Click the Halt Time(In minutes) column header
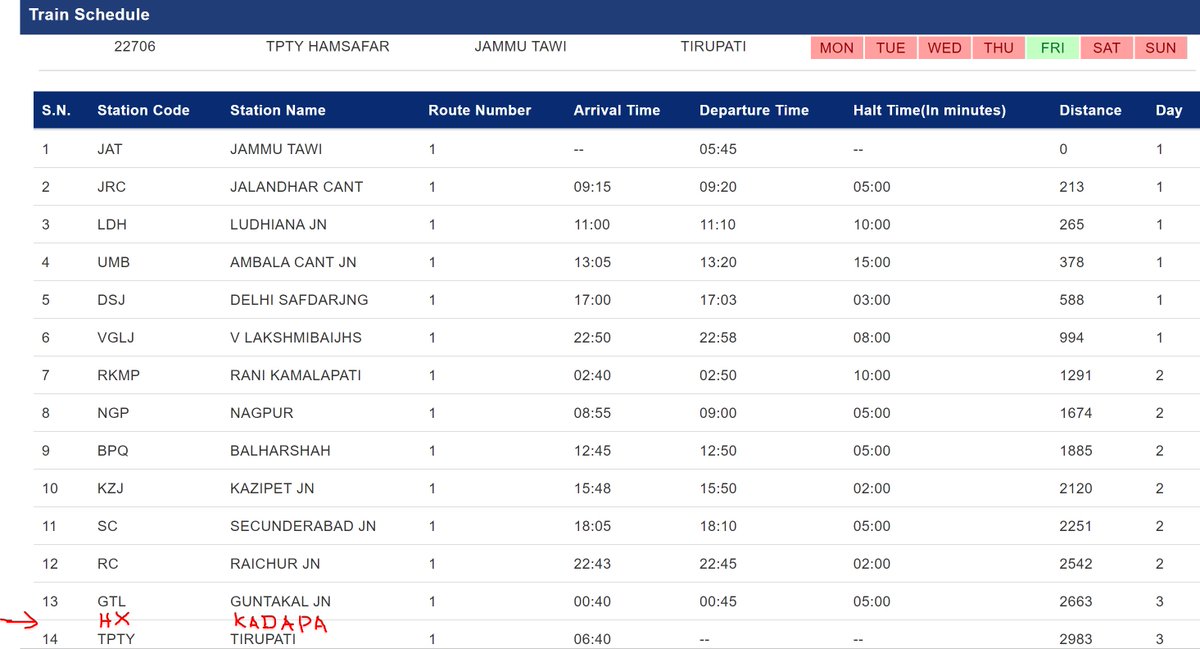This screenshot has width=1200, height=649. pos(930,110)
